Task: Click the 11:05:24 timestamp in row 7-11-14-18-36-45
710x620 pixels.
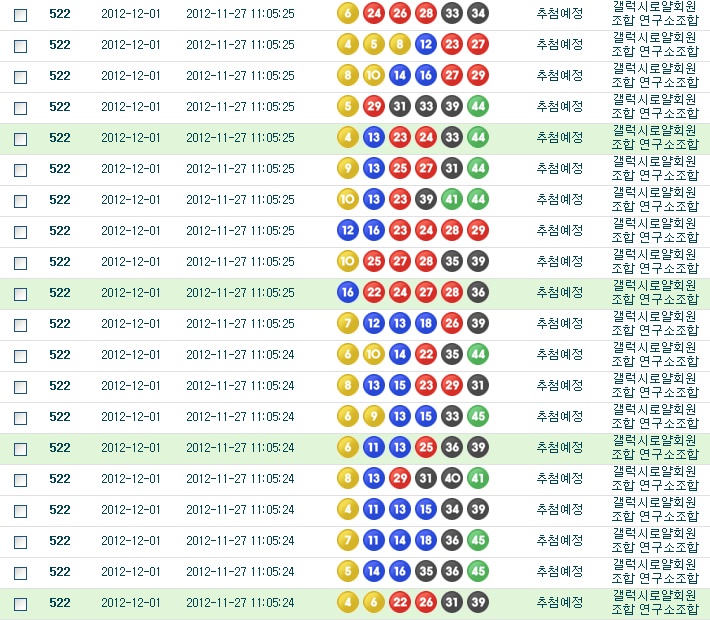Action: click(x=240, y=541)
